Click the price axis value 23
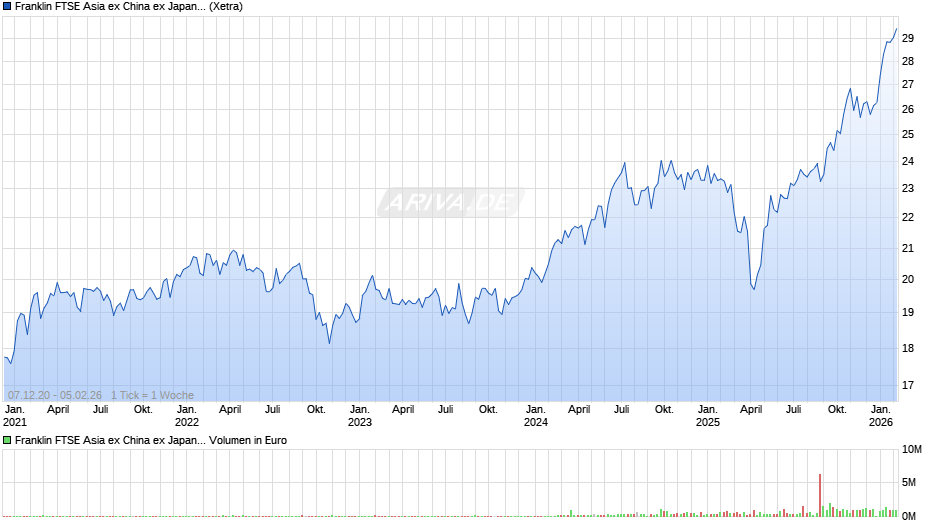The height and width of the screenshot is (526, 940). coord(908,188)
